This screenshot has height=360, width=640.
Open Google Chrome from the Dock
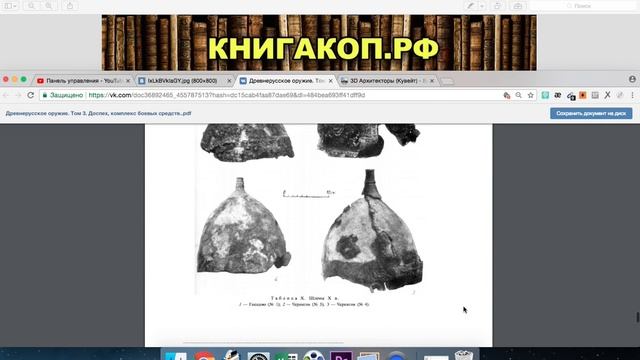point(204,356)
